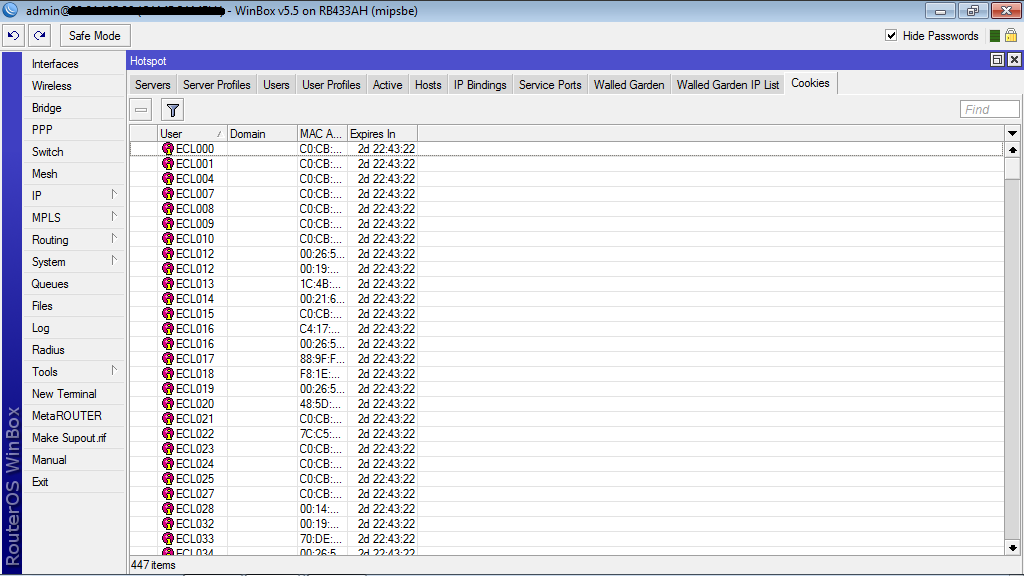Click the Domain column header
1024x576 pixels.
(263, 134)
